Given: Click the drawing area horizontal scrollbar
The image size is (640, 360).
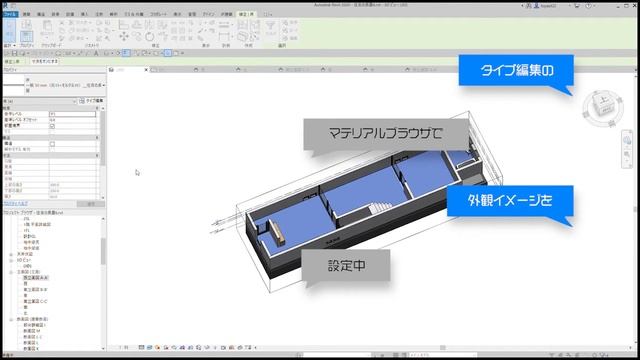Looking at the screenshot, I should pos(442,348).
